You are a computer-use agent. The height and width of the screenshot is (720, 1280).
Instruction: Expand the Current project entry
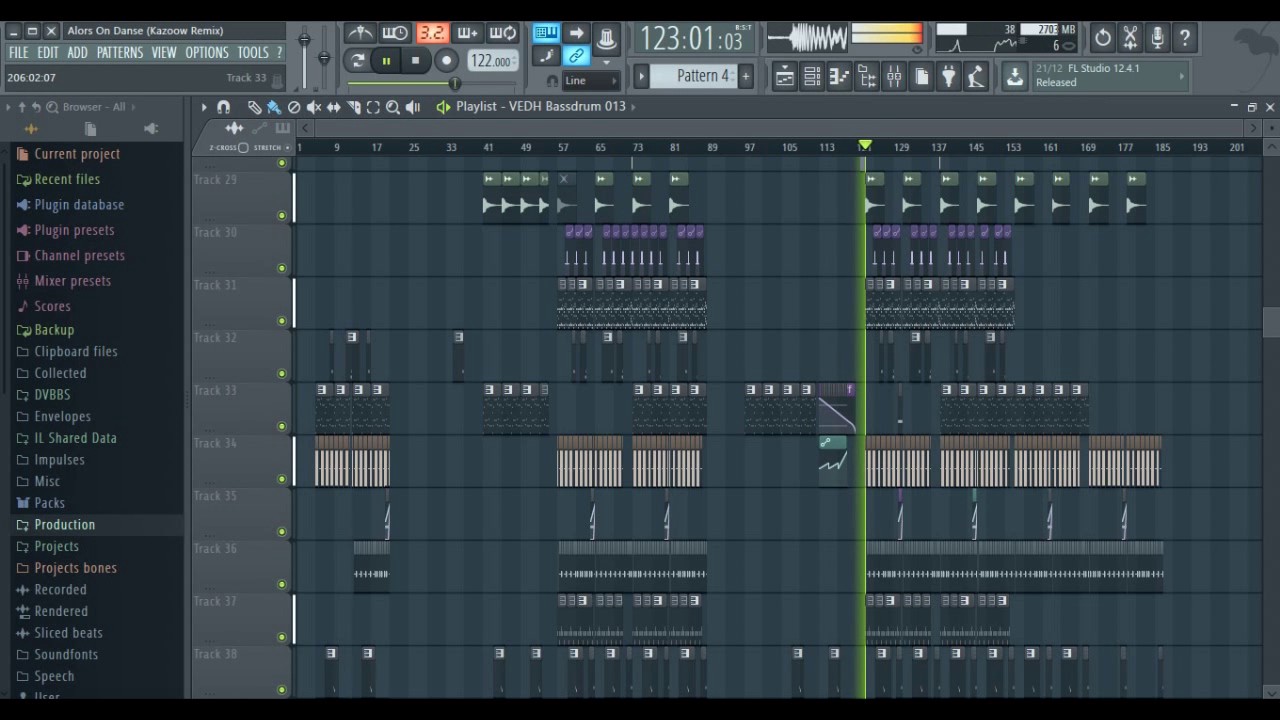pyautogui.click(x=77, y=154)
